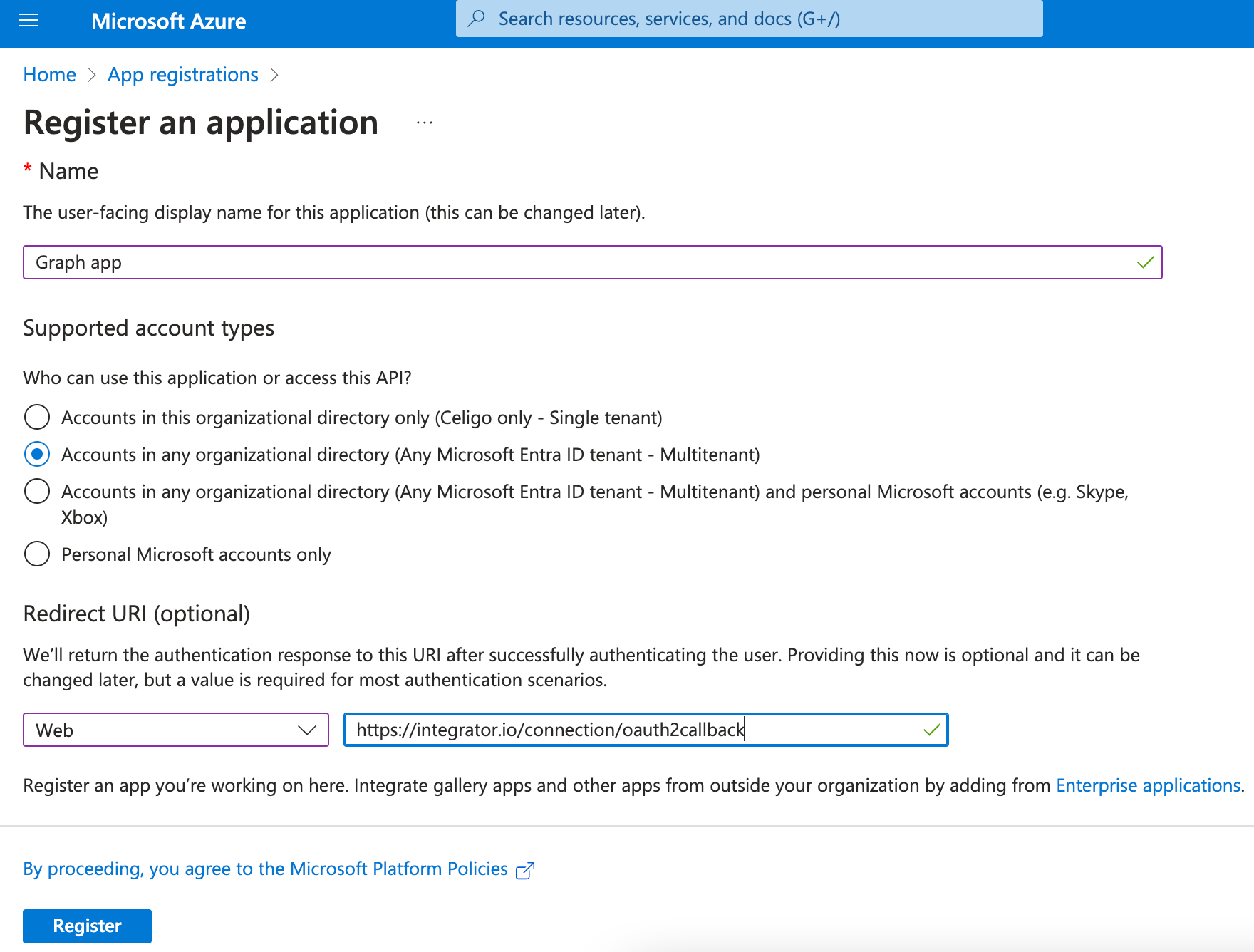
Task: Select Personal Microsoft accounts only radio
Action: (x=37, y=554)
